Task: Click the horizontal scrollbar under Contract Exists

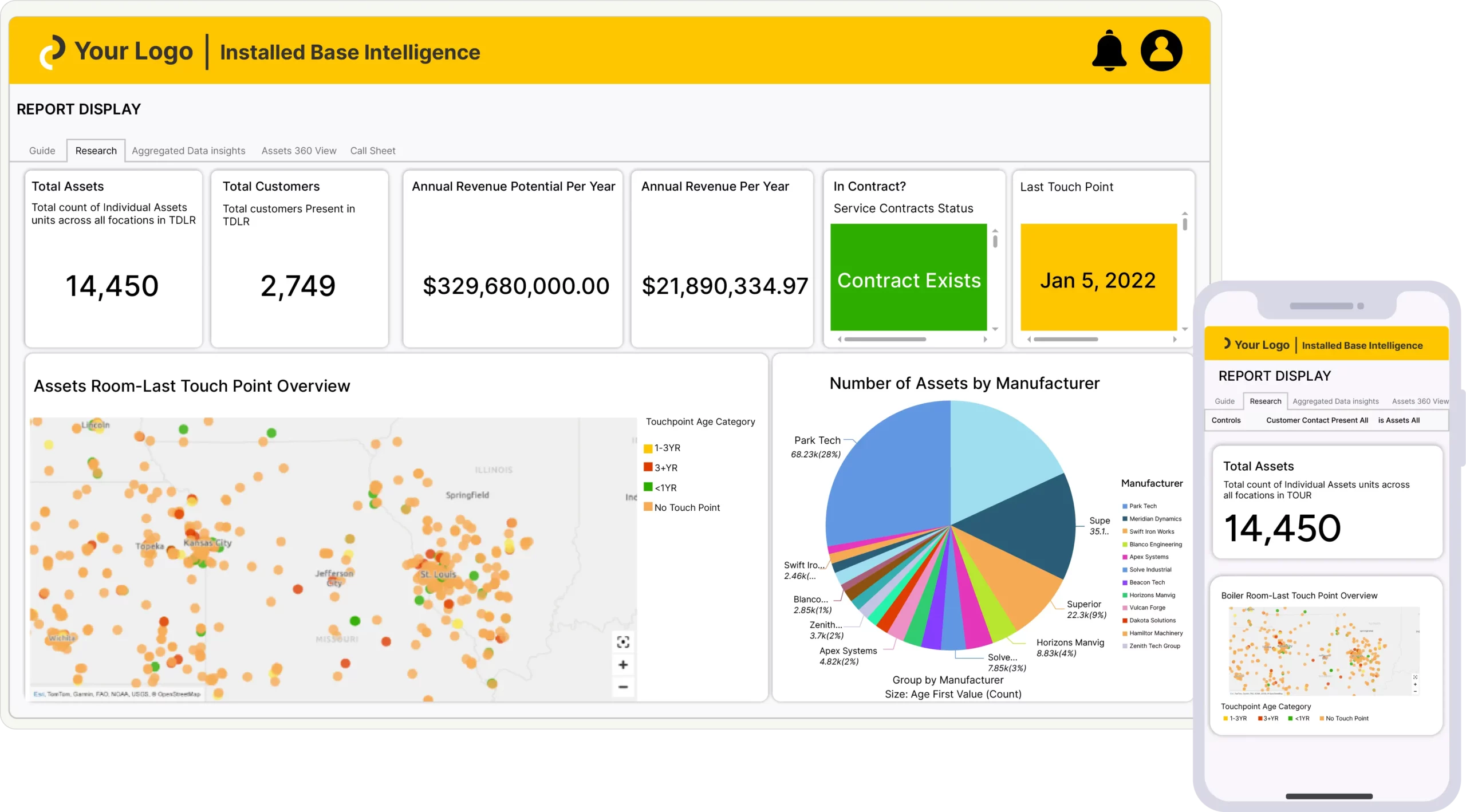Action: point(885,340)
